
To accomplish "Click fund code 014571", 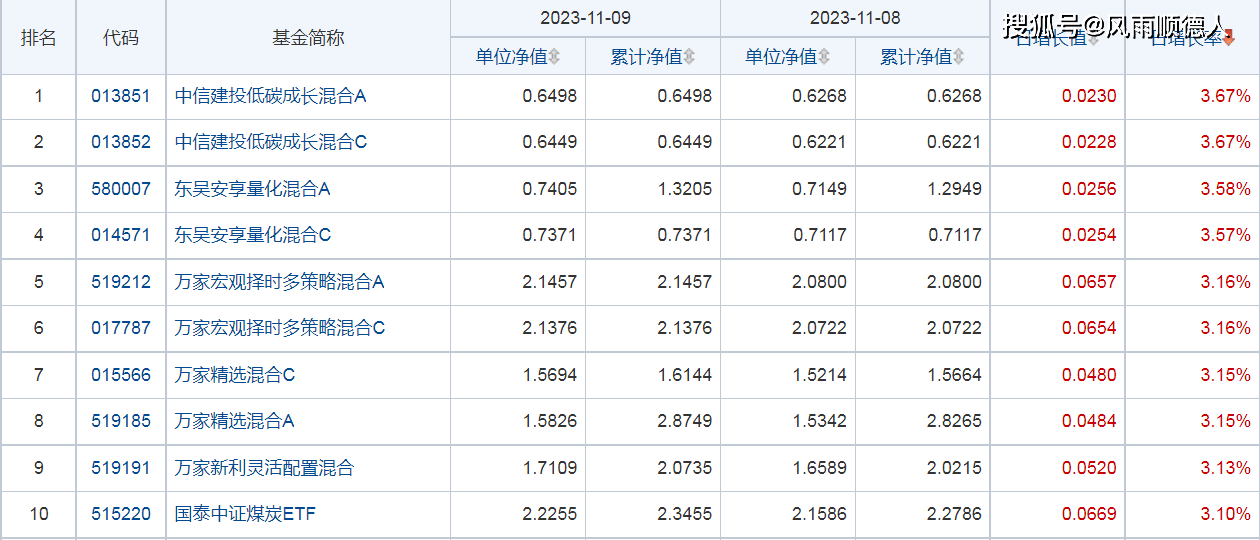I will coord(120,235).
